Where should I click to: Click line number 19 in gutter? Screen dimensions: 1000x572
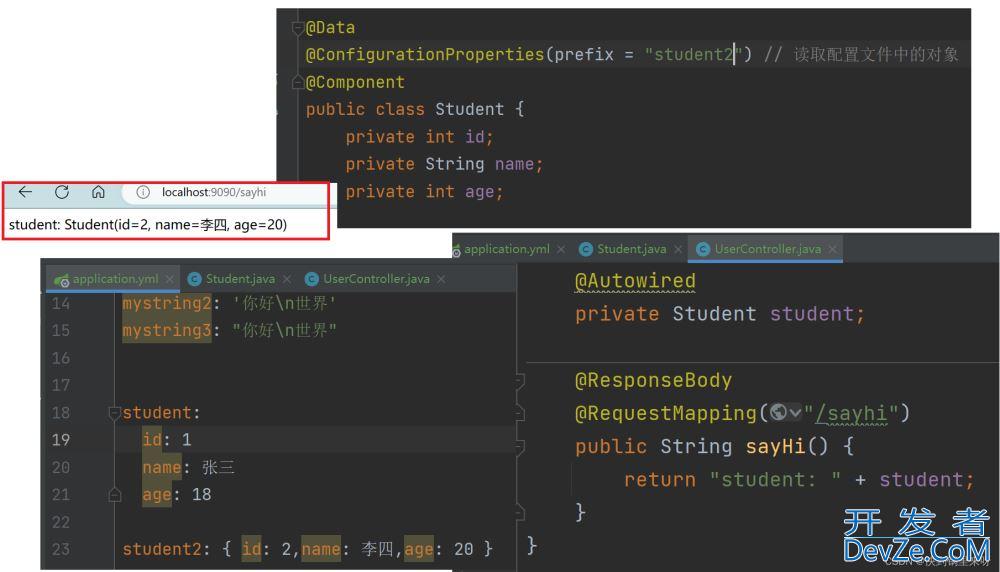click(61, 440)
